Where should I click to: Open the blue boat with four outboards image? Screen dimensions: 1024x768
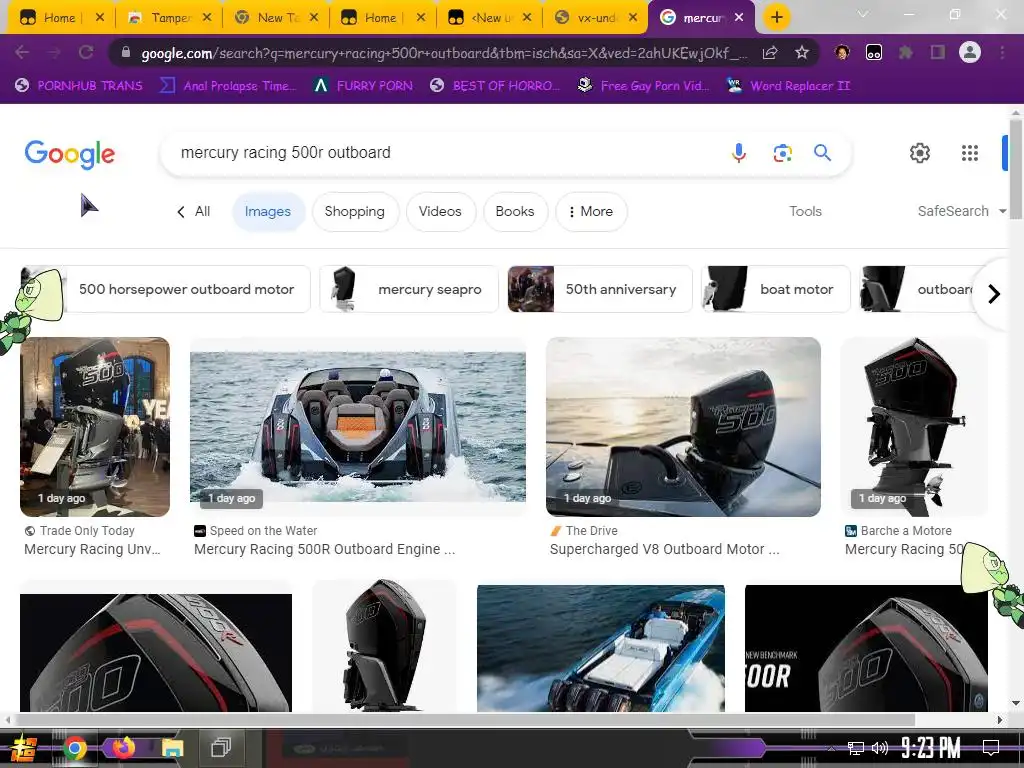click(601, 648)
